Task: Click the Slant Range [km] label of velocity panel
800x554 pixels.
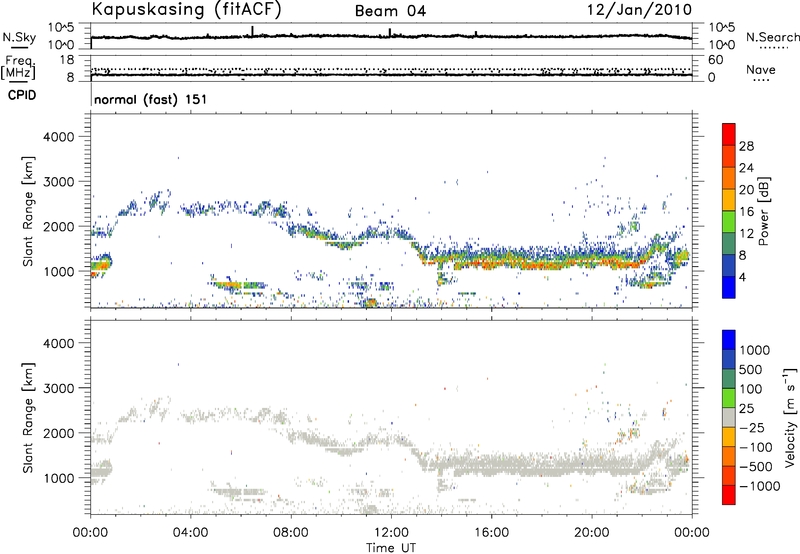Action: (28, 417)
